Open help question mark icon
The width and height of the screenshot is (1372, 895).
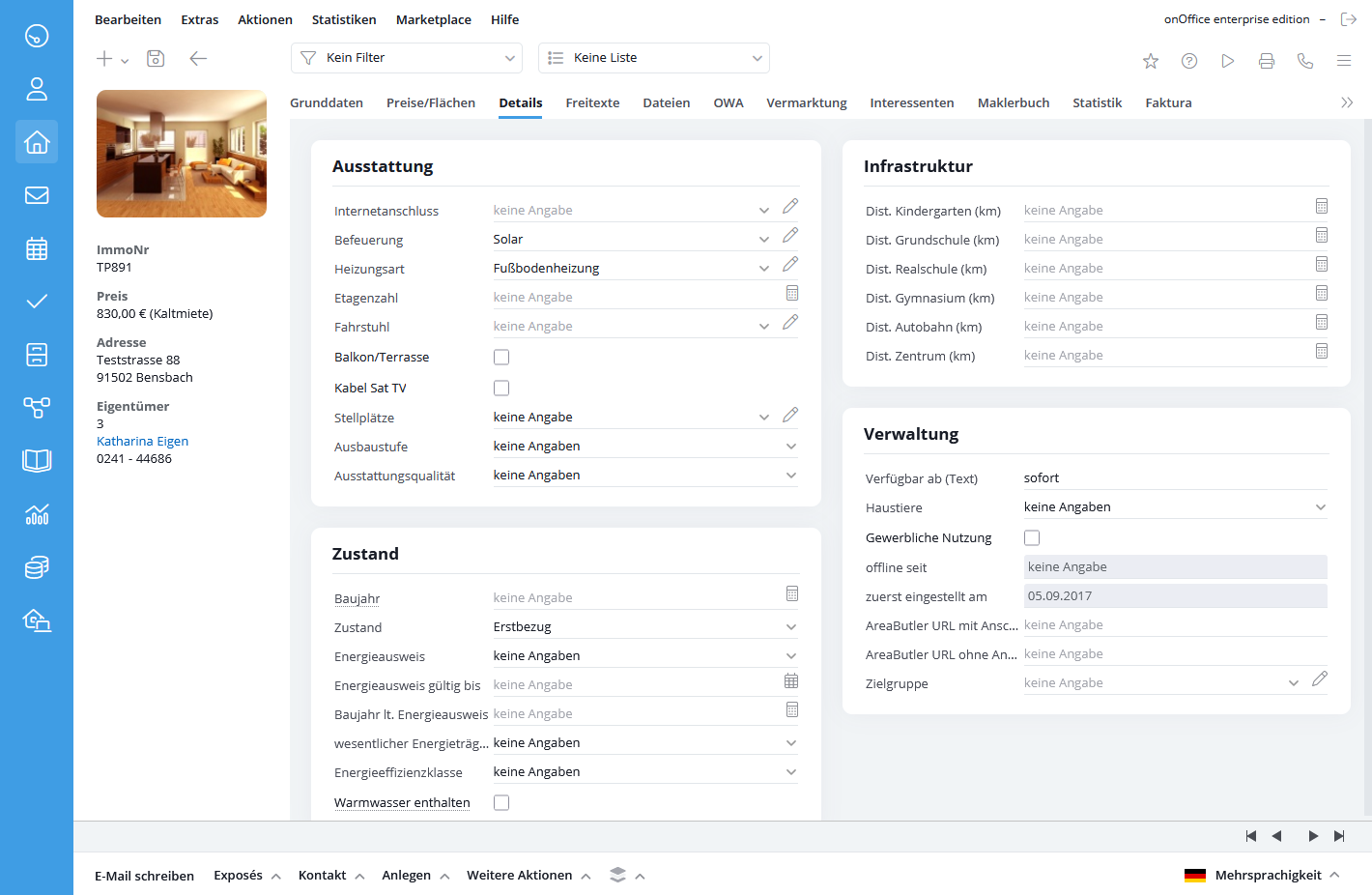pyautogui.click(x=1189, y=61)
